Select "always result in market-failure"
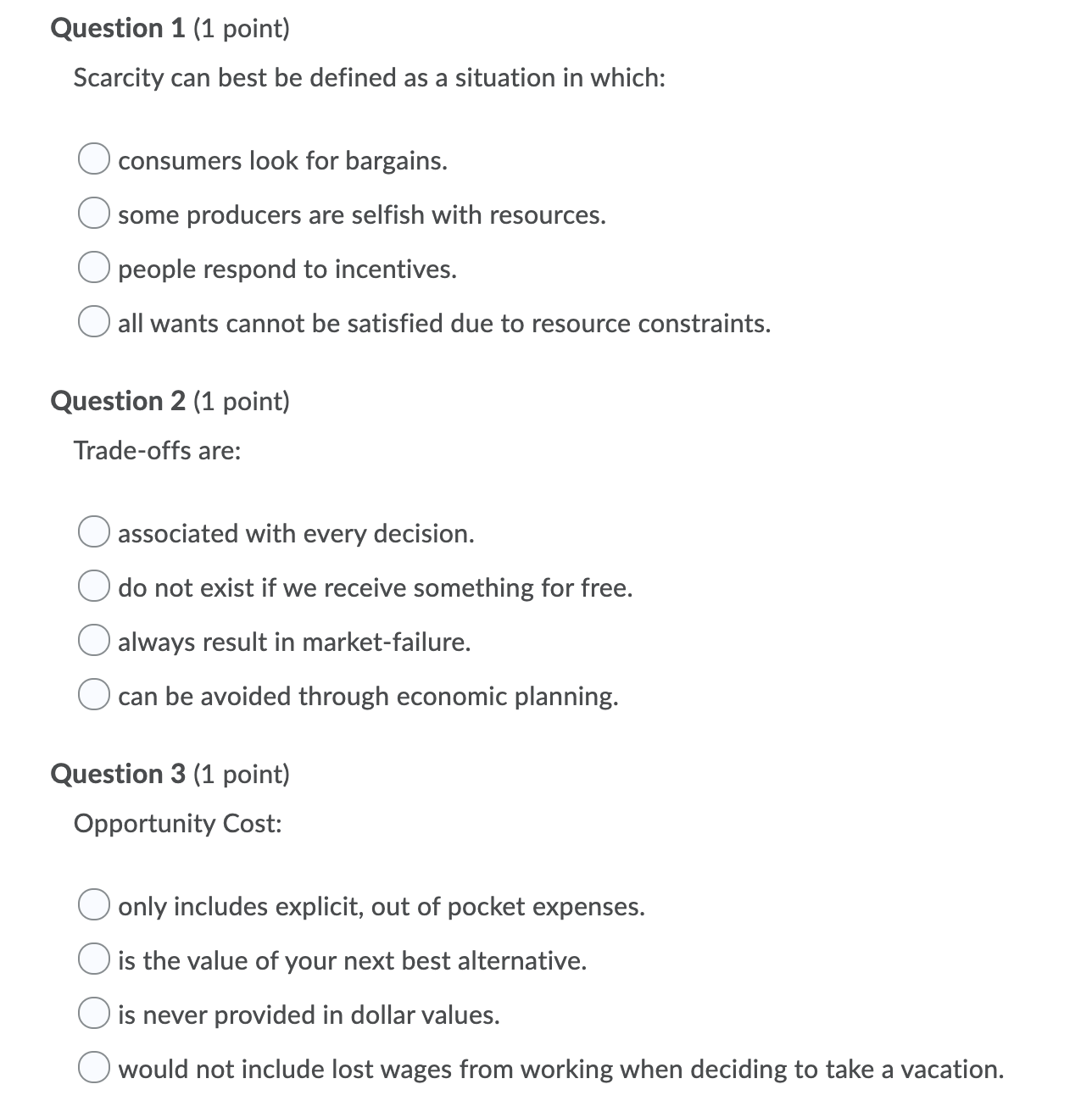 [x=95, y=641]
